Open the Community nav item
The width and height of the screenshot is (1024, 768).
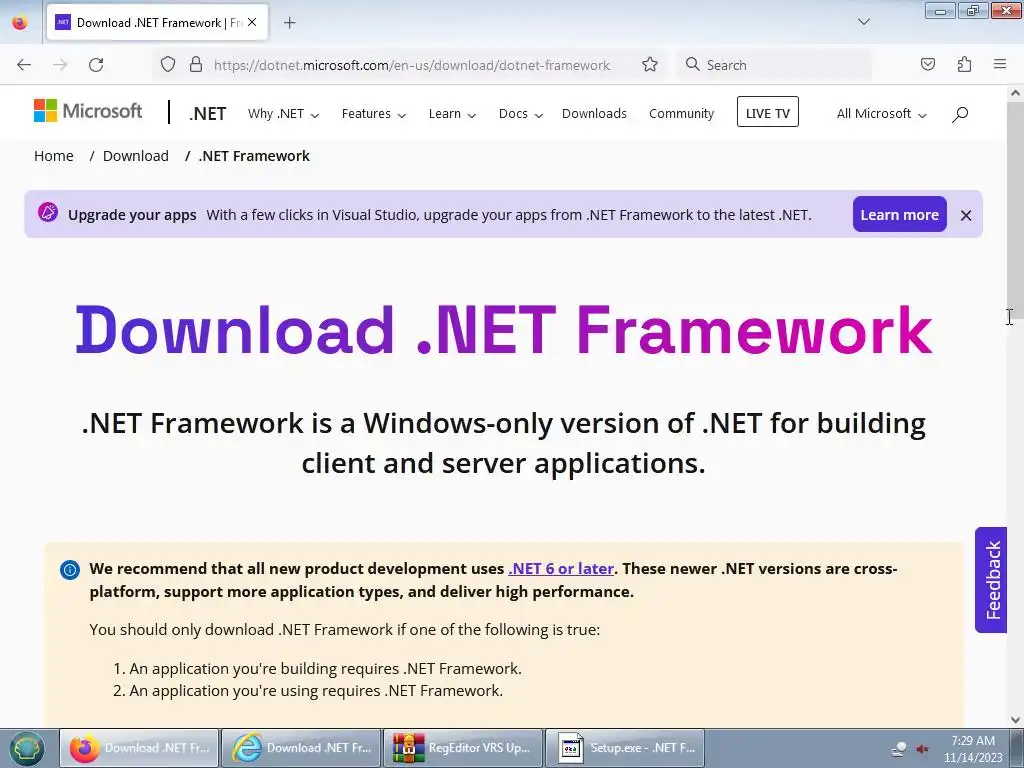point(681,114)
